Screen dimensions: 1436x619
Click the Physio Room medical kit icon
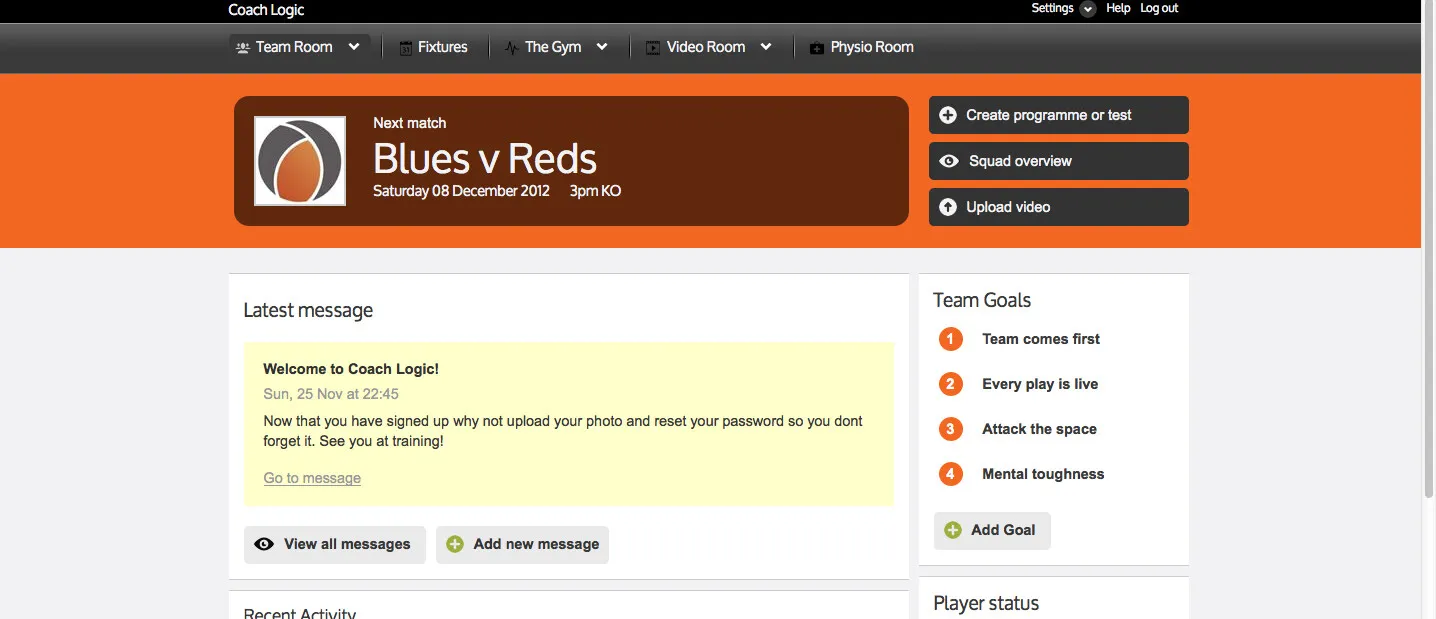[817, 48]
